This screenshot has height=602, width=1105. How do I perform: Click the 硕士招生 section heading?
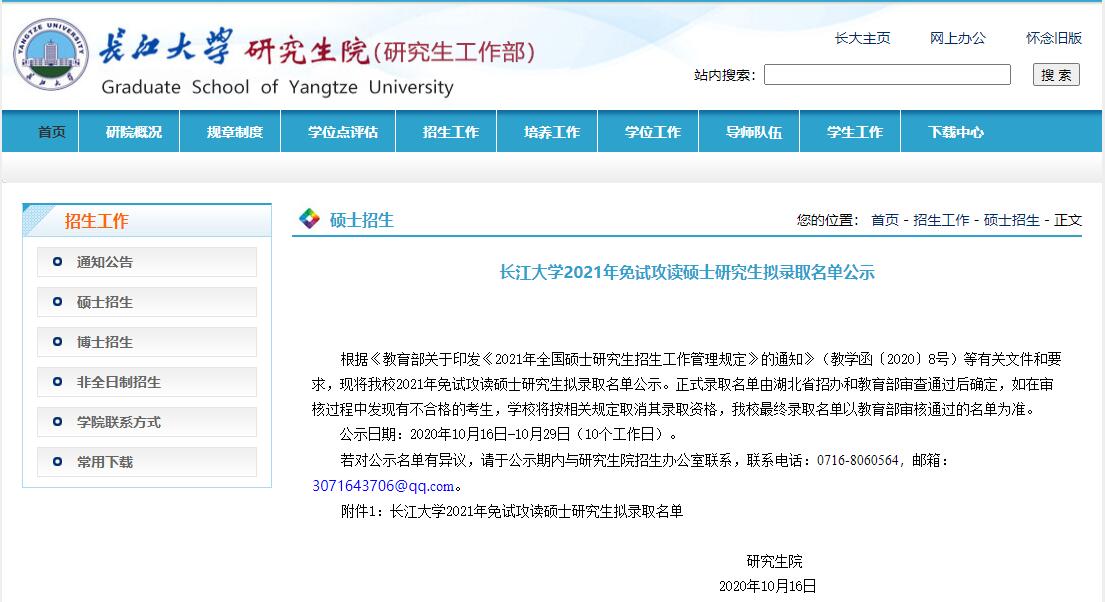coord(362,220)
